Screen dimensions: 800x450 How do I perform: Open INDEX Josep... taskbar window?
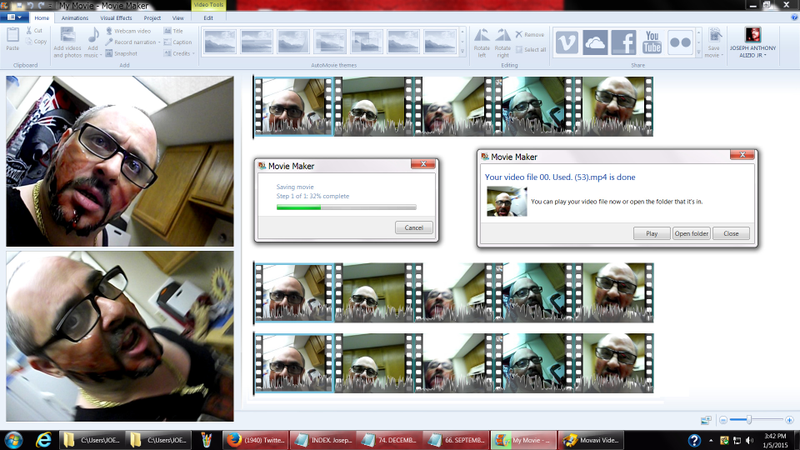[323, 440]
